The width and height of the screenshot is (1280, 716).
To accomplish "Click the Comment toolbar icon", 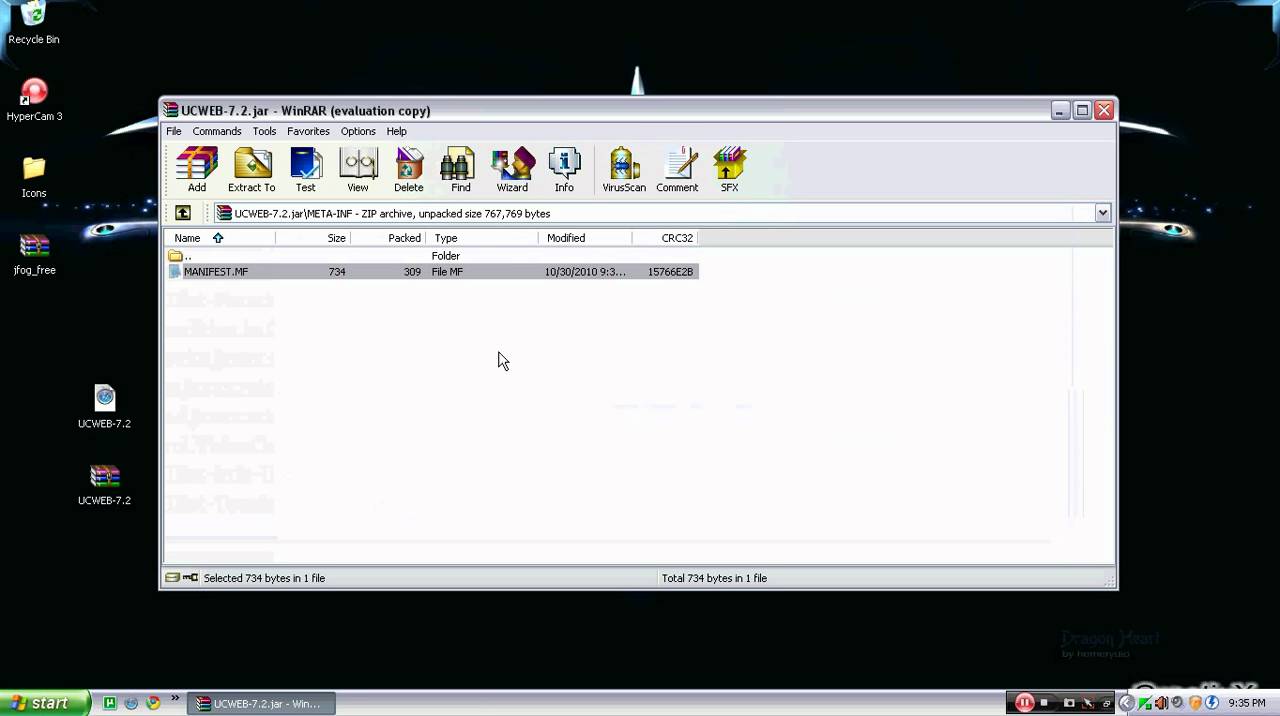I will pyautogui.click(x=677, y=169).
